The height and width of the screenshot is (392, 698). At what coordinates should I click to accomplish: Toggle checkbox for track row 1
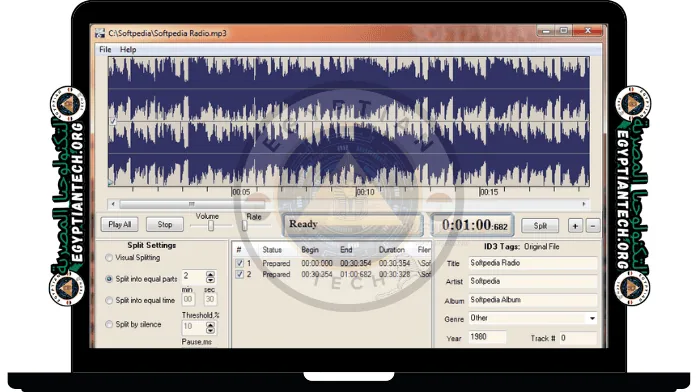pos(239,263)
